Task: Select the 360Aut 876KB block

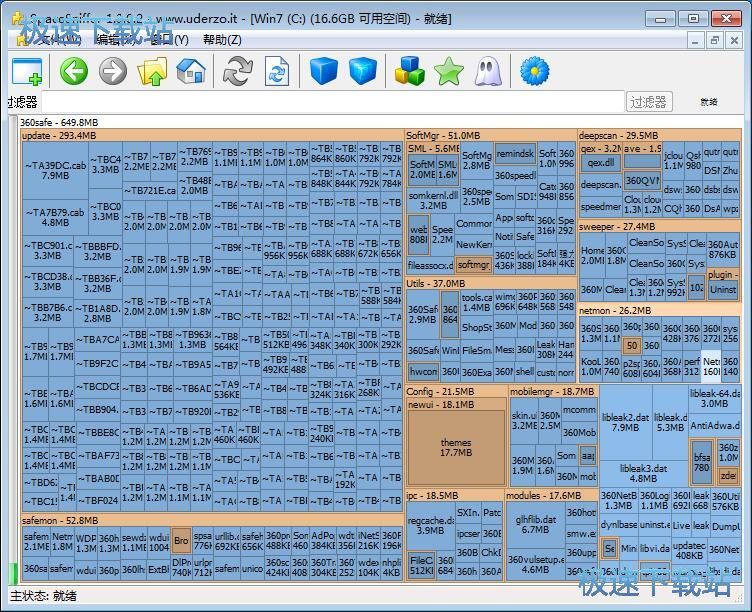Action: coord(723,249)
